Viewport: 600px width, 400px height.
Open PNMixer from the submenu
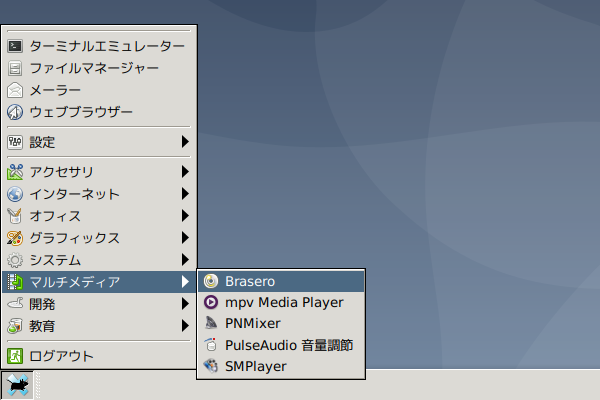point(281,323)
